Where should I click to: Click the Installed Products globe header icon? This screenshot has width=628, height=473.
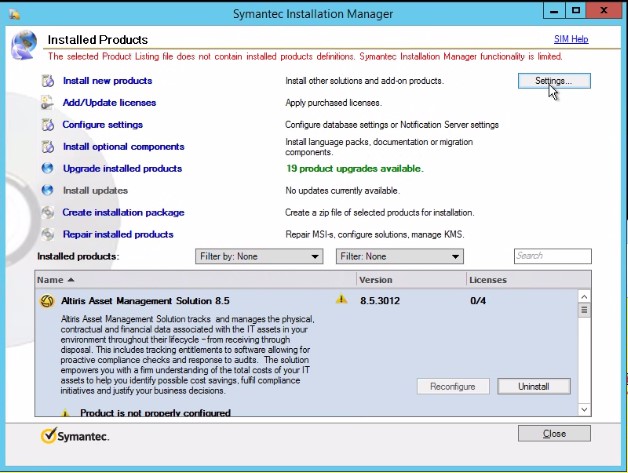click(24, 45)
